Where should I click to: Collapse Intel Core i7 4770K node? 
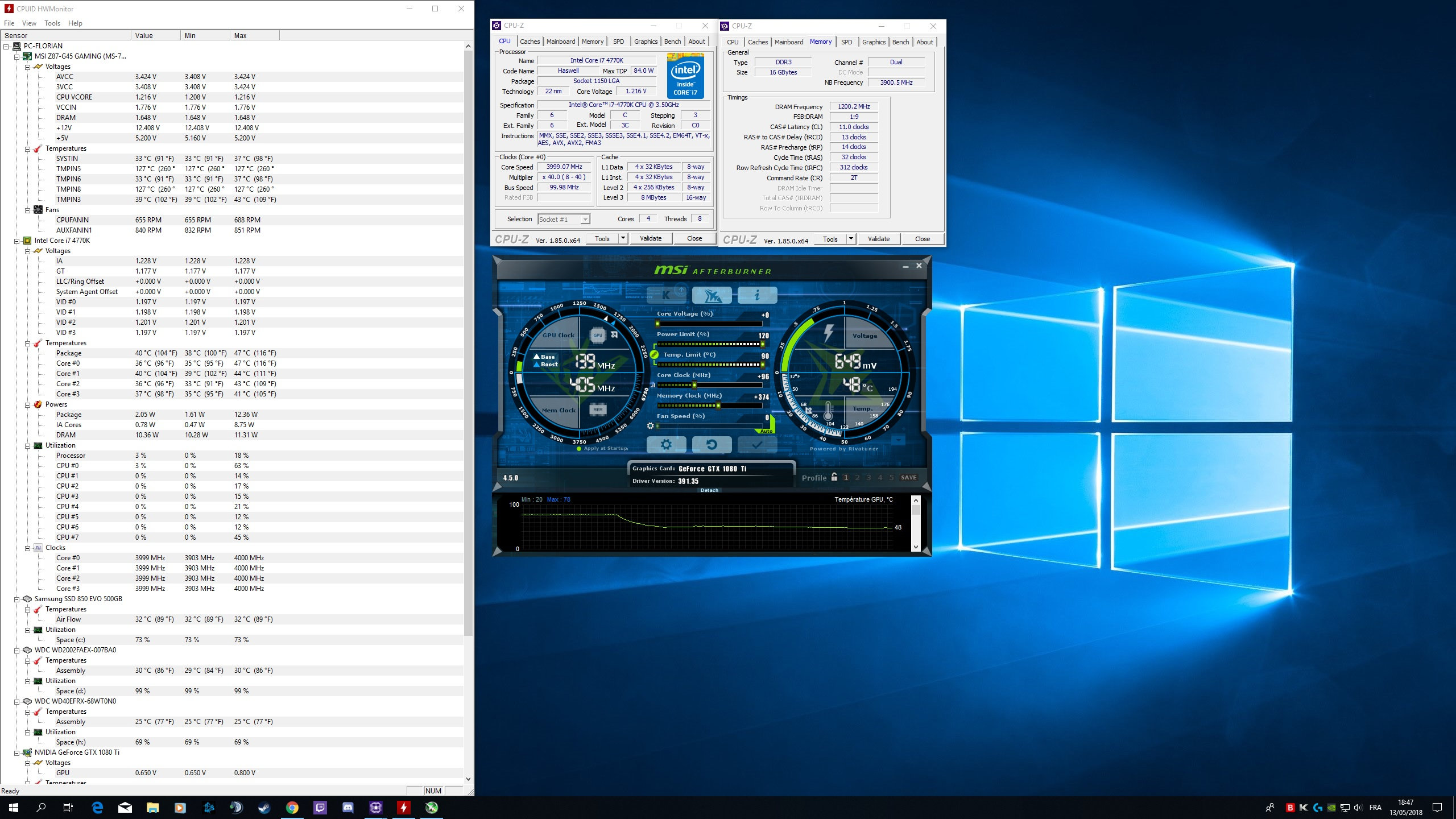click(17, 241)
